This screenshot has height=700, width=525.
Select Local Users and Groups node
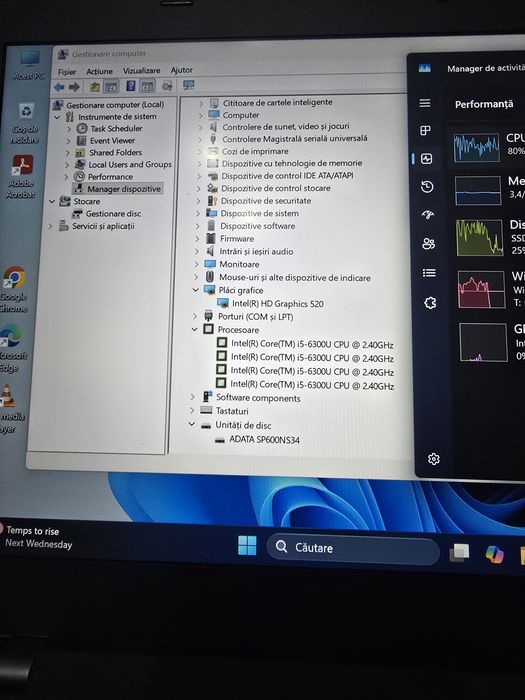(x=130, y=165)
